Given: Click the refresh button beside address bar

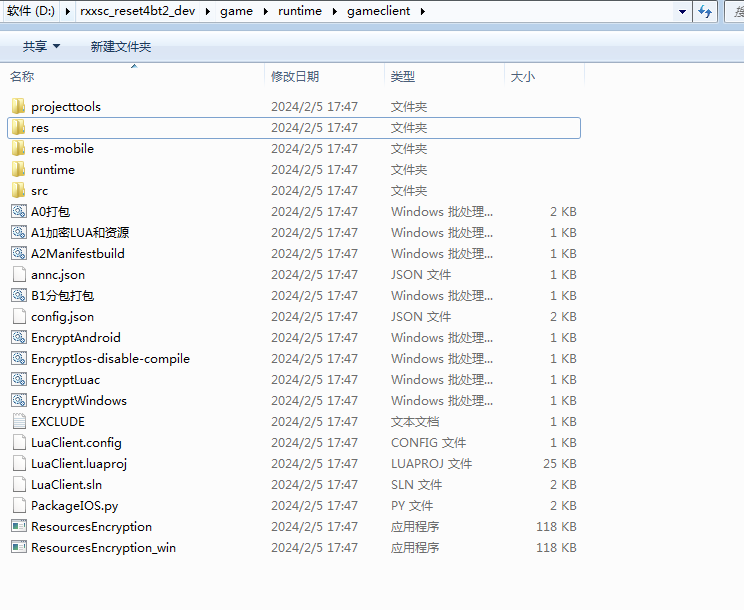Looking at the screenshot, I should pos(705,12).
